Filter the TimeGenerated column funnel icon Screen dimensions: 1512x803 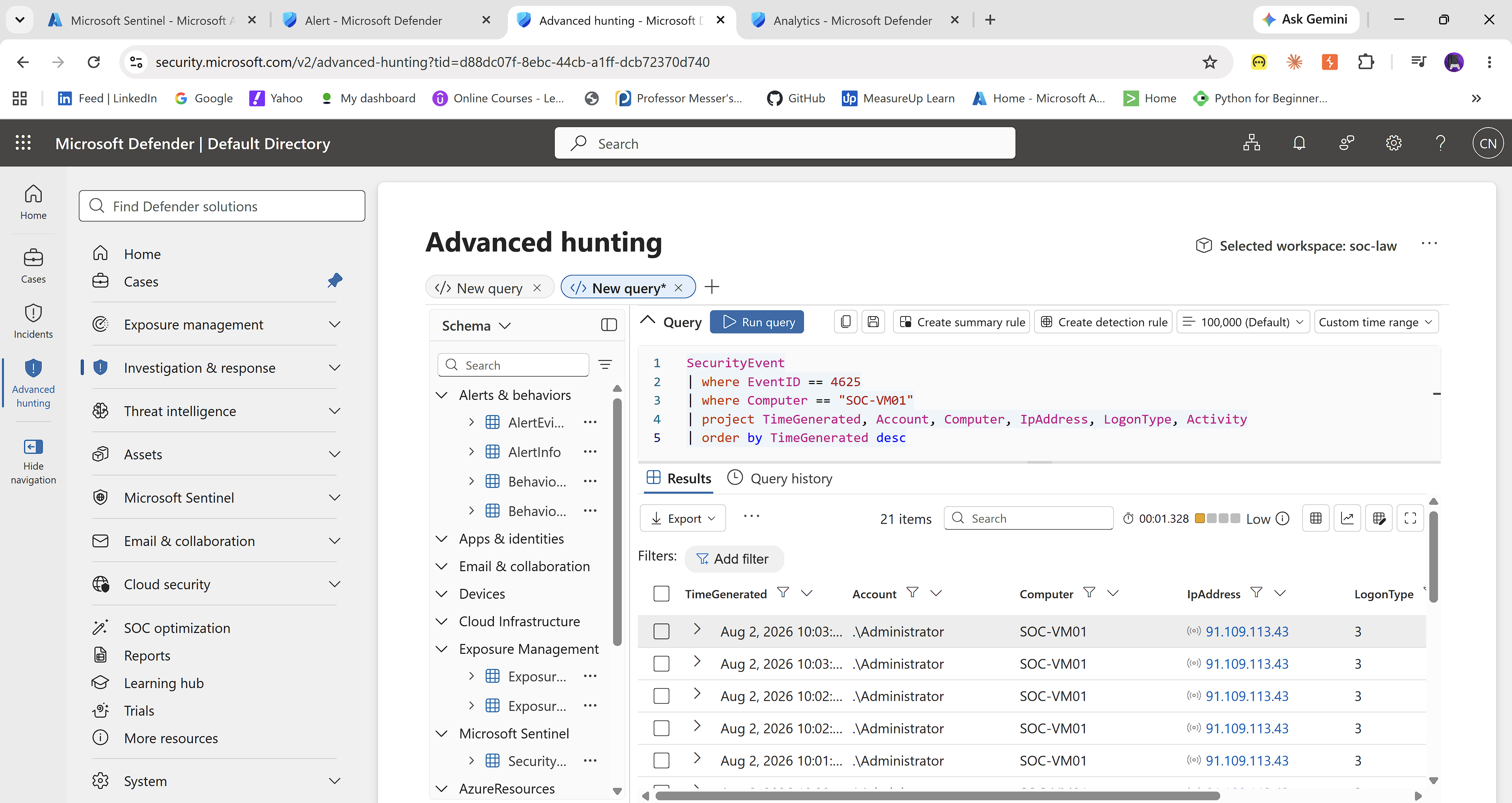(783, 592)
